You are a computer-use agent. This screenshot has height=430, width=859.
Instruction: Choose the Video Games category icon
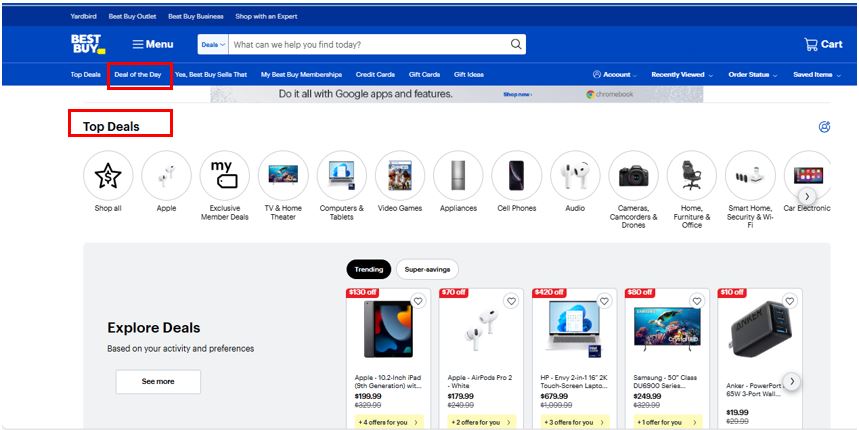tap(400, 177)
